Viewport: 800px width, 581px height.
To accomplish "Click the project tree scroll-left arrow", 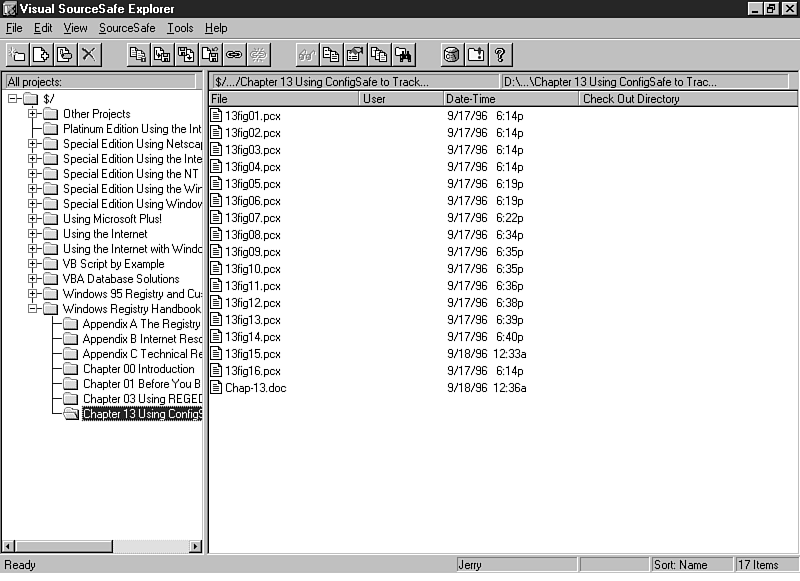I will coord(8,546).
